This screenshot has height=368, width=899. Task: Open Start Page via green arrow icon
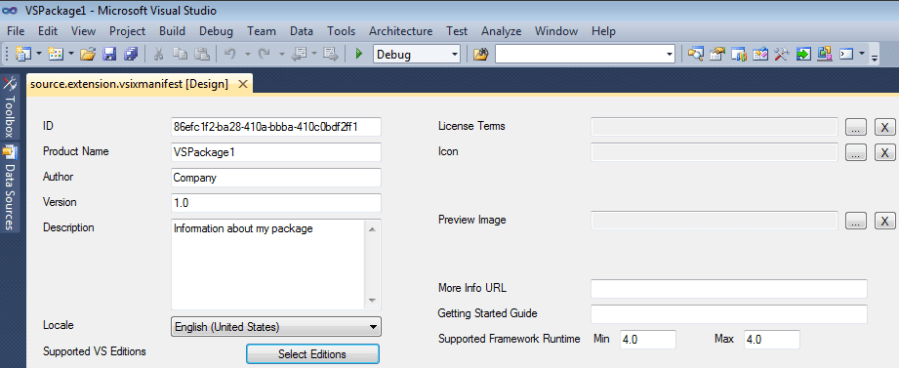(x=803, y=54)
